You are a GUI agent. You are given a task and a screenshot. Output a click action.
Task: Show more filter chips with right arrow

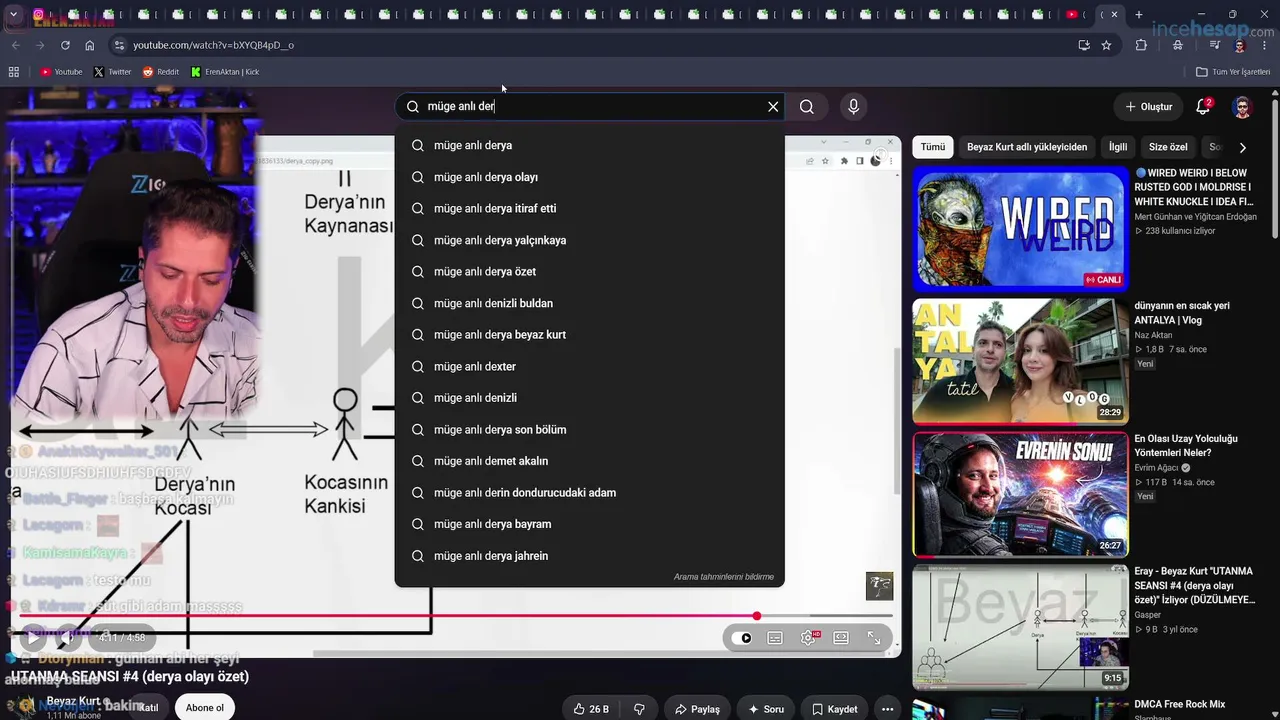click(1242, 147)
